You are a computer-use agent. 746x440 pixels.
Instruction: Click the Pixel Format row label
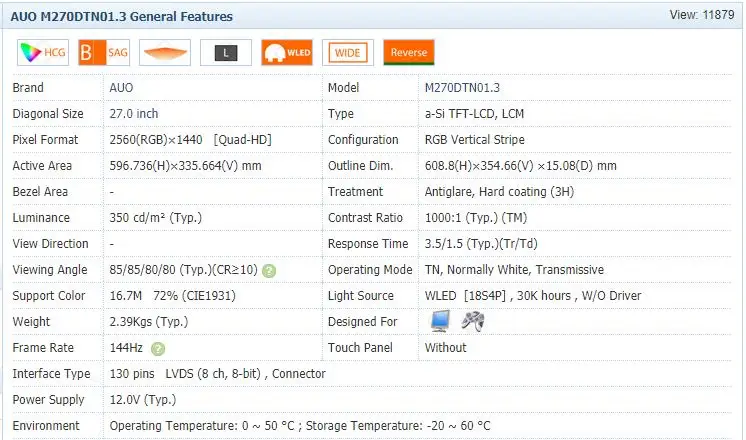click(45, 140)
